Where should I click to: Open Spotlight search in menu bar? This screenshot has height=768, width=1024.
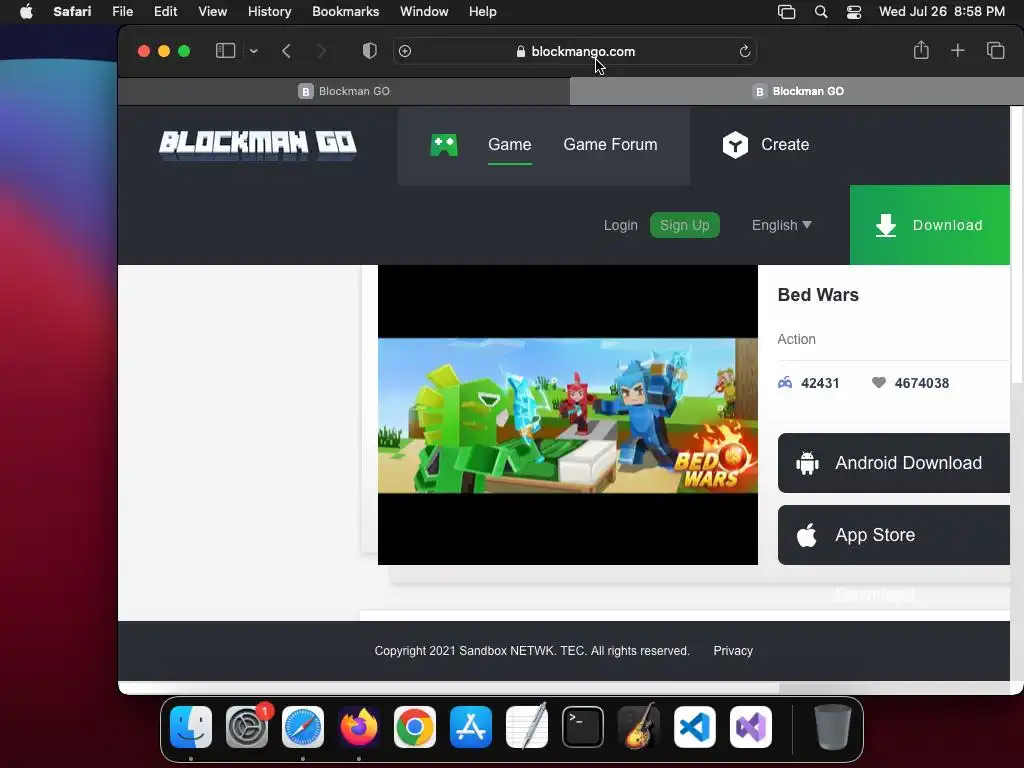point(821,12)
